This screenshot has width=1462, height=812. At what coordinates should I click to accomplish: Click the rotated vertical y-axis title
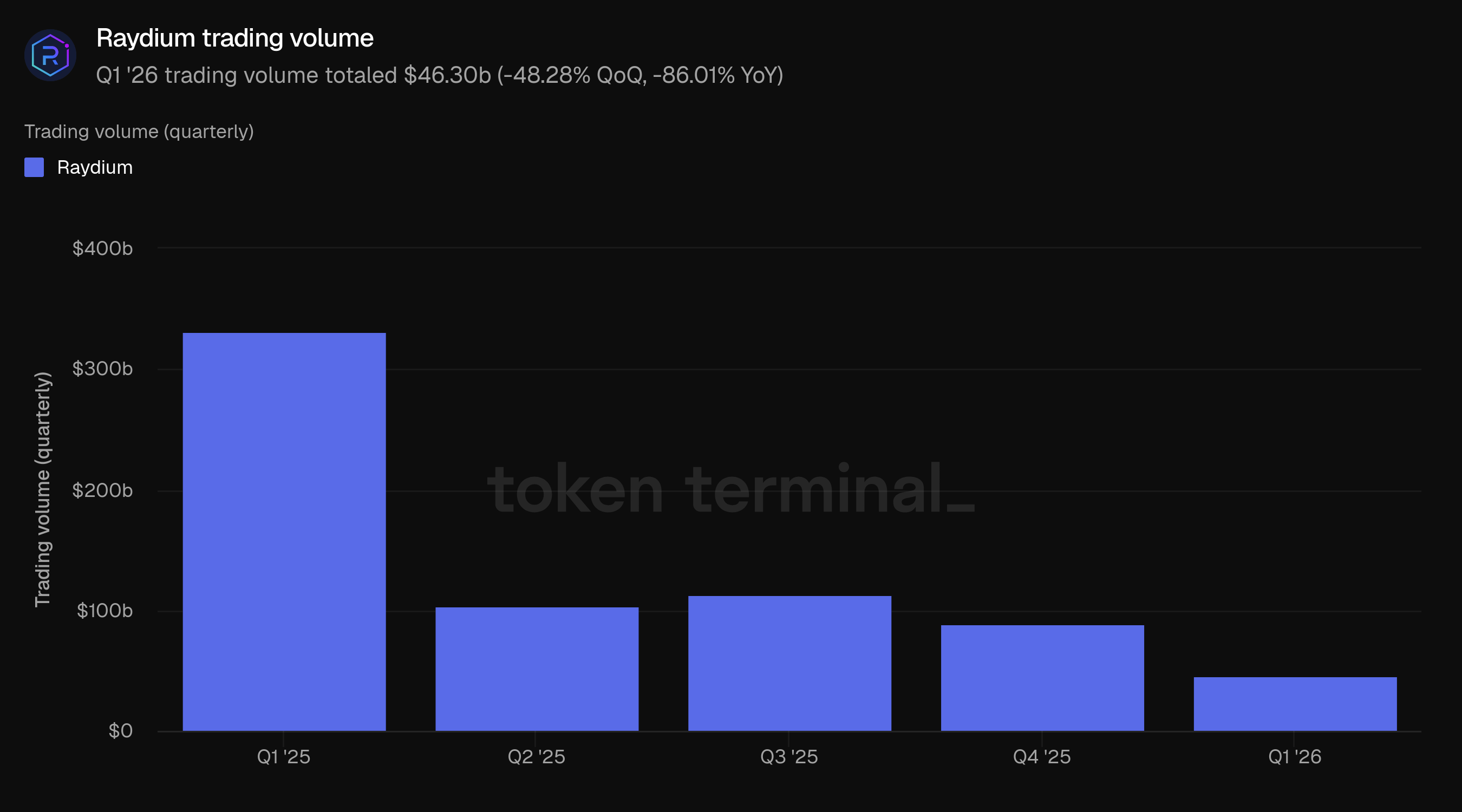43,489
